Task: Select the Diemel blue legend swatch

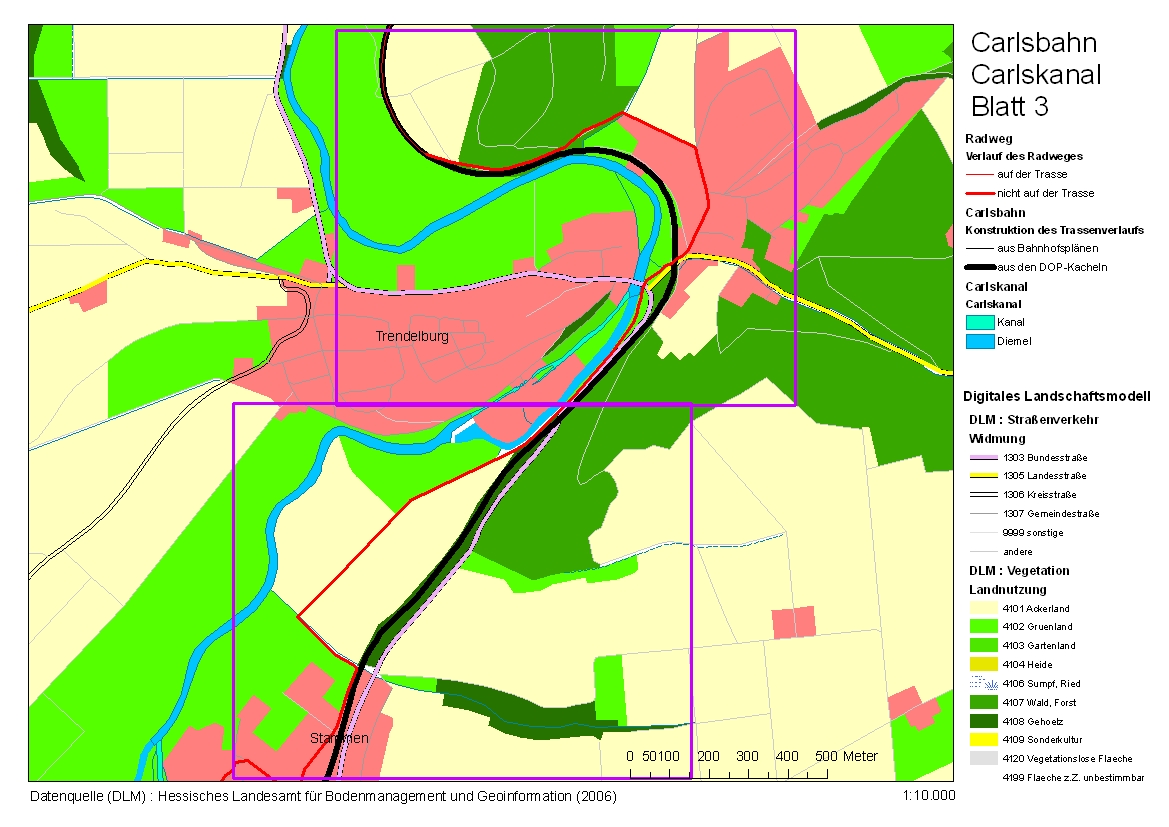Action: [x=980, y=341]
